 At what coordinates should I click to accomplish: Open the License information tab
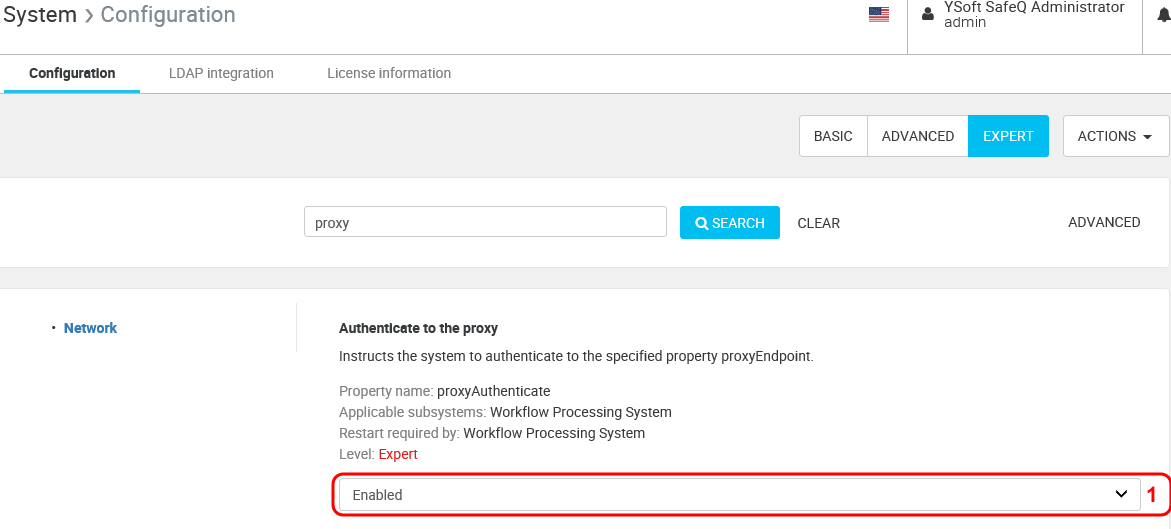coord(389,73)
